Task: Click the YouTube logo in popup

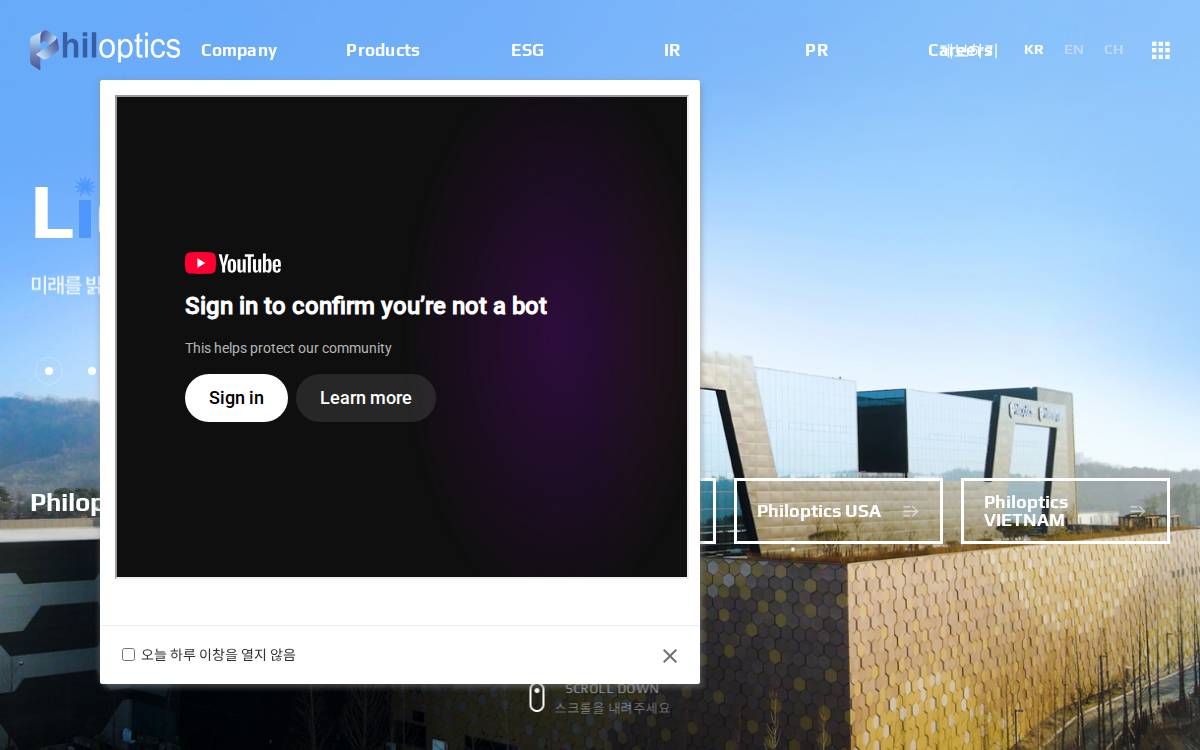Action: [233, 263]
